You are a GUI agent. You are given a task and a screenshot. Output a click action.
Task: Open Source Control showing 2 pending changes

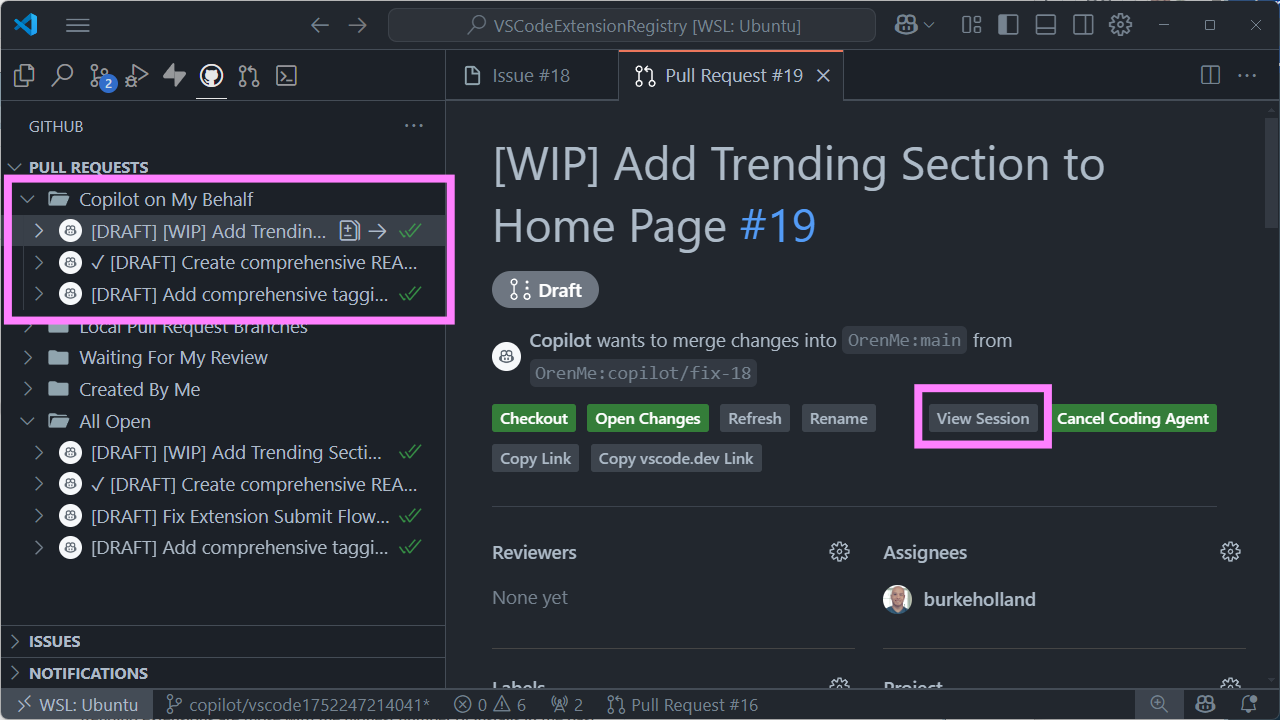(x=99, y=75)
